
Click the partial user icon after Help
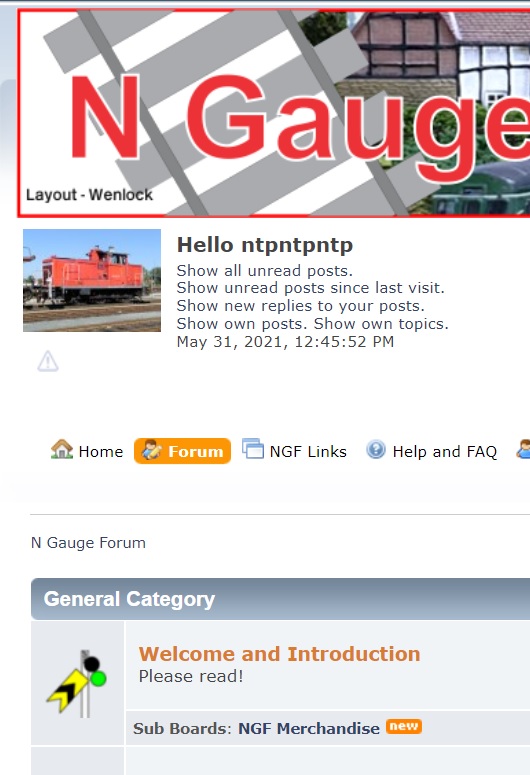pyautogui.click(x=523, y=449)
